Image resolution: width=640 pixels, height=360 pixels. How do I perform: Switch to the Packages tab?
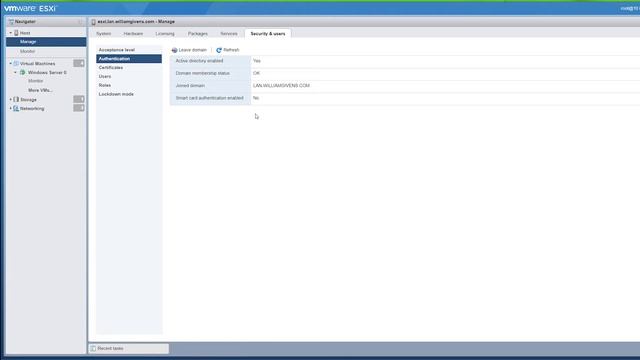click(x=198, y=33)
